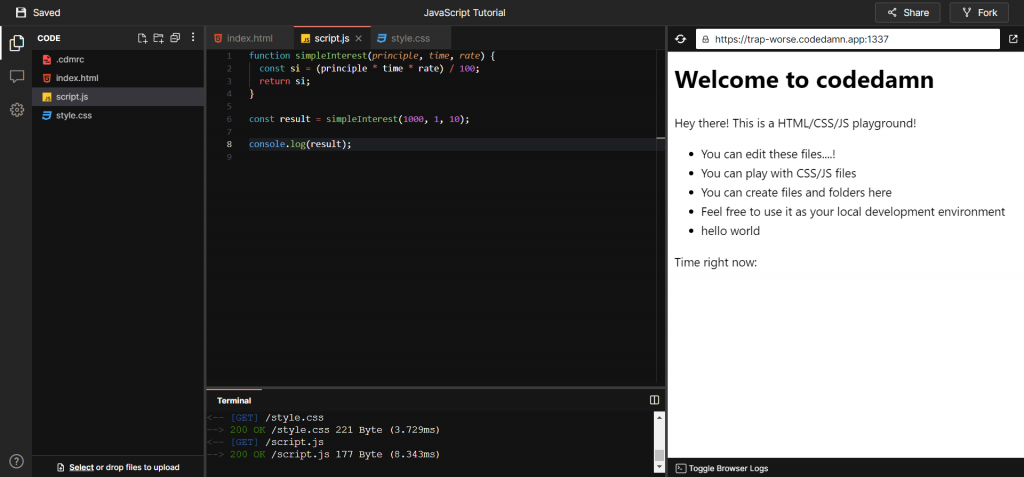Click the CODE panel header label
The image size is (1024, 477).
pyautogui.click(x=49, y=39)
